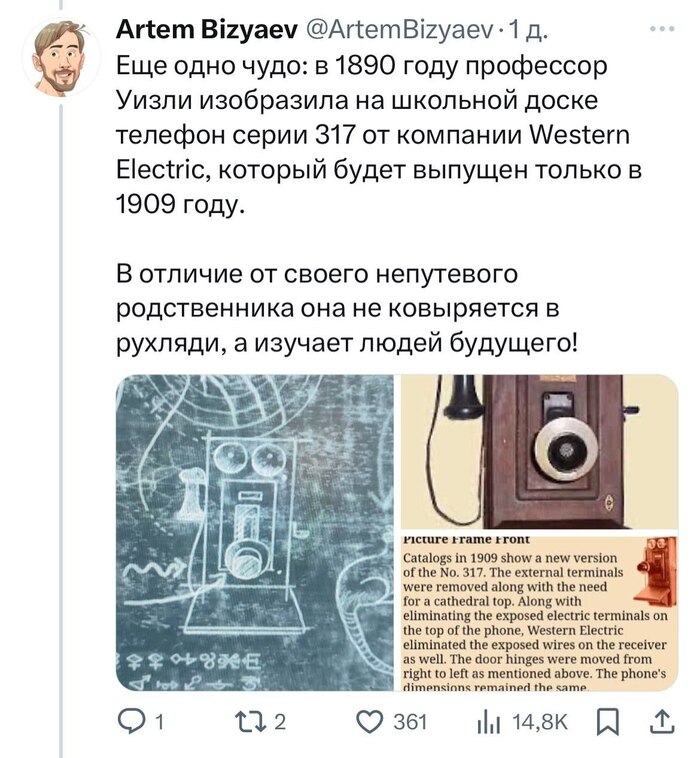Open the chalkboard telephone drawing image
This screenshot has height=758, width=700.
(255, 533)
